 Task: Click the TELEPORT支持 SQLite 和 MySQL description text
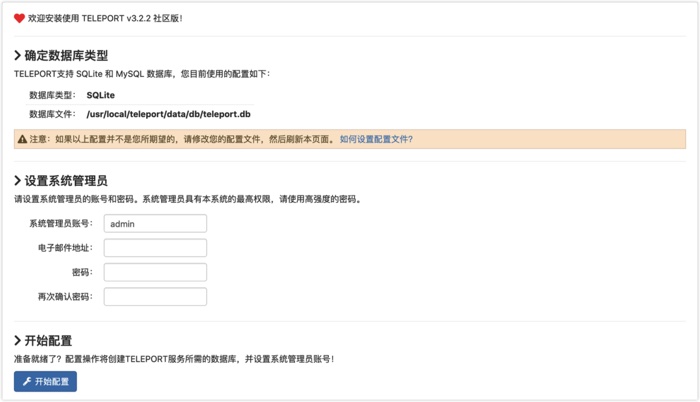[x=142, y=74]
